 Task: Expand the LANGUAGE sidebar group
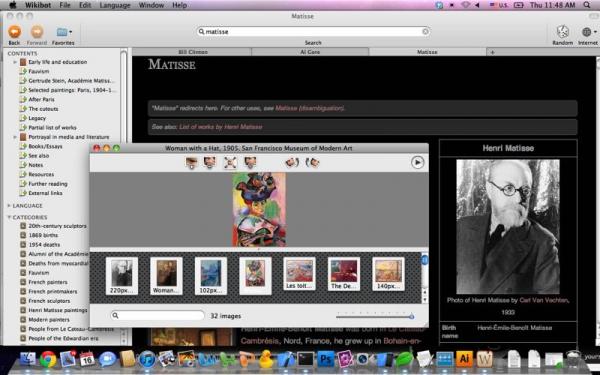(9, 206)
